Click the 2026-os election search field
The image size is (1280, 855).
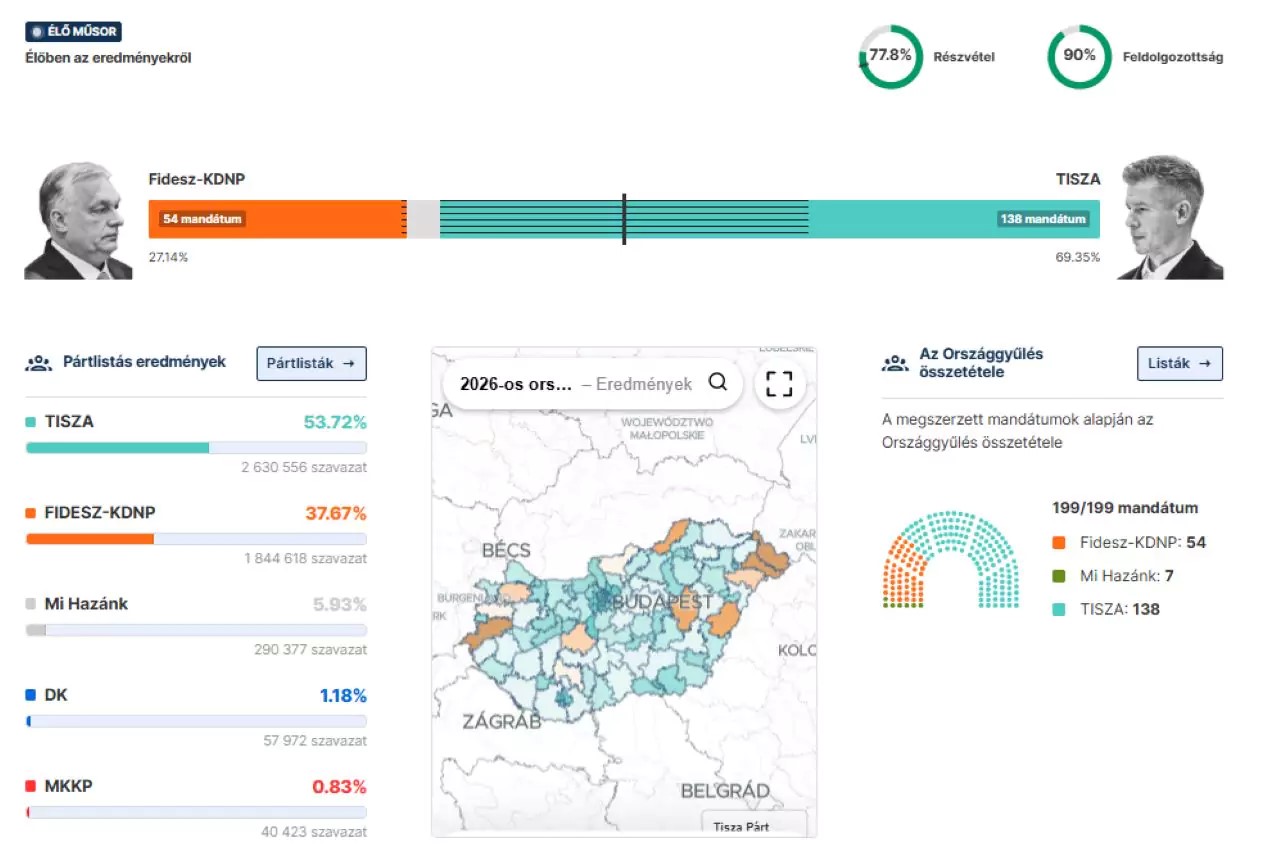click(575, 384)
